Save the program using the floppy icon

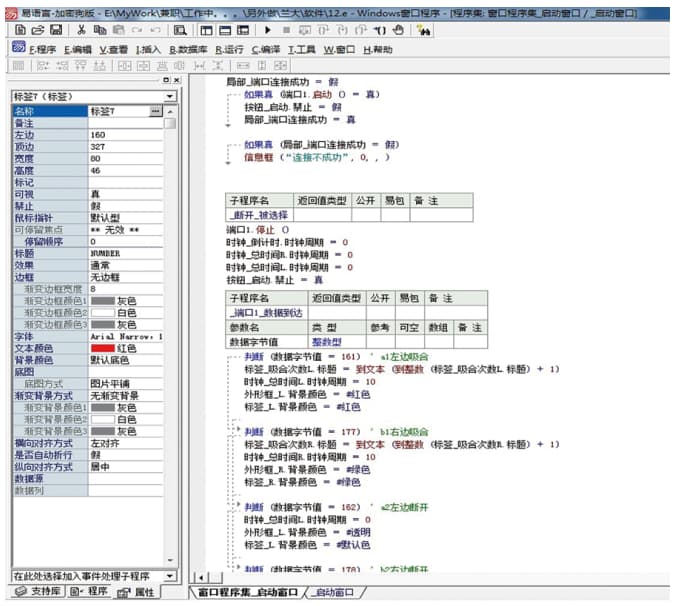[x=56, y=30]
